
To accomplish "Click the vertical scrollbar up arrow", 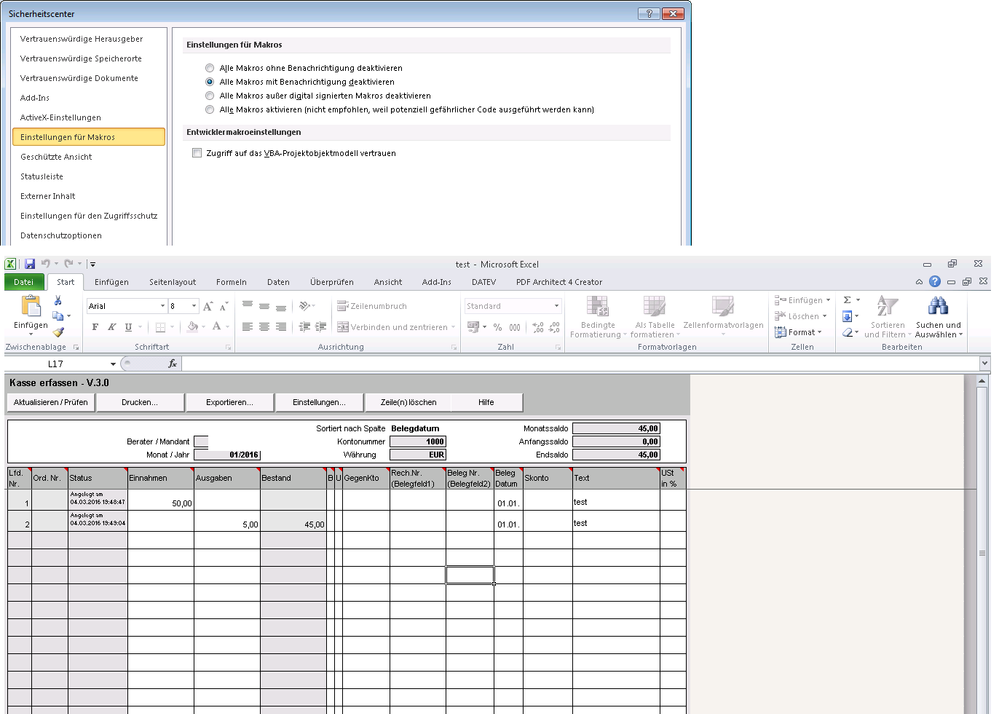I will click(x=982, y=382).
